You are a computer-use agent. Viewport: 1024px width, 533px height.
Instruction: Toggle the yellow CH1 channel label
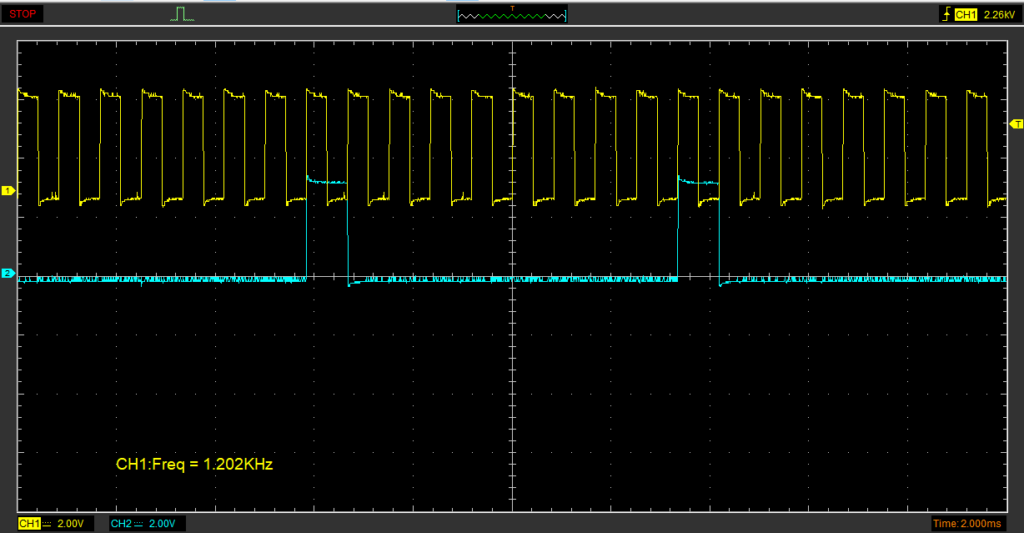29,524
